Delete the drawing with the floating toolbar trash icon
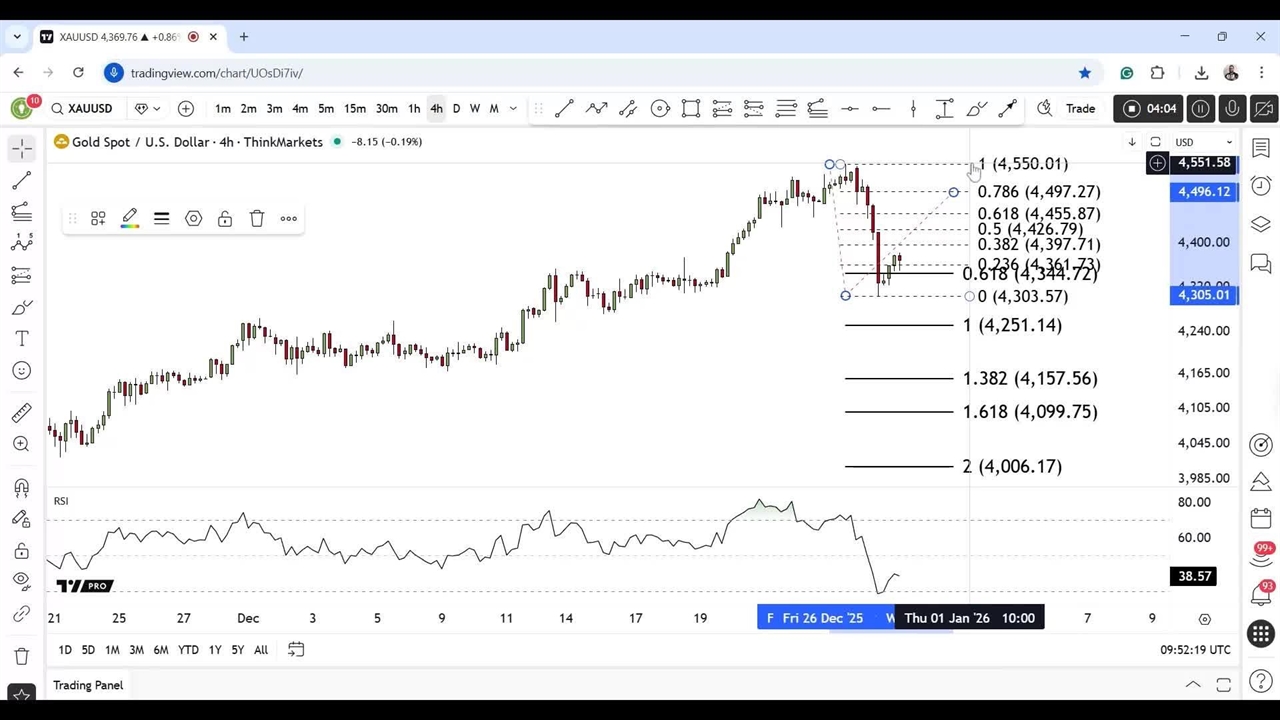The width and height of the screenshot is (1280, 720). tap(257, 219)
